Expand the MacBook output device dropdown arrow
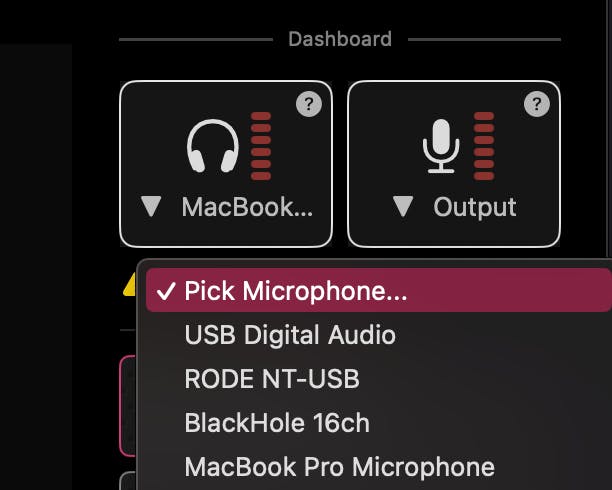 tap(151, 207)
